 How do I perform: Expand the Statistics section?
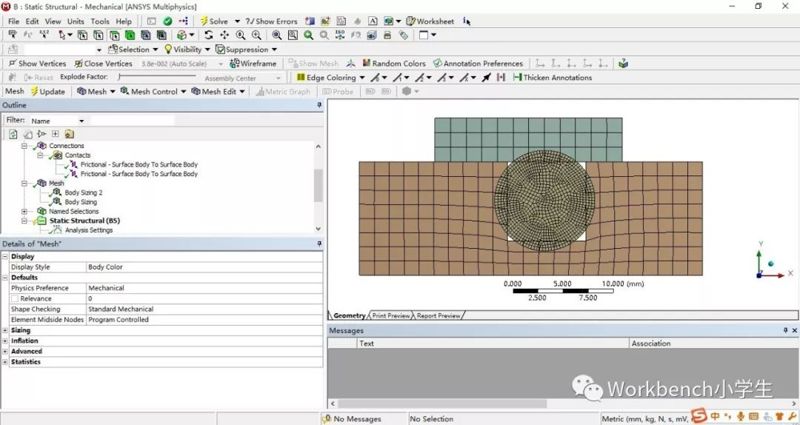coord(5,362)
